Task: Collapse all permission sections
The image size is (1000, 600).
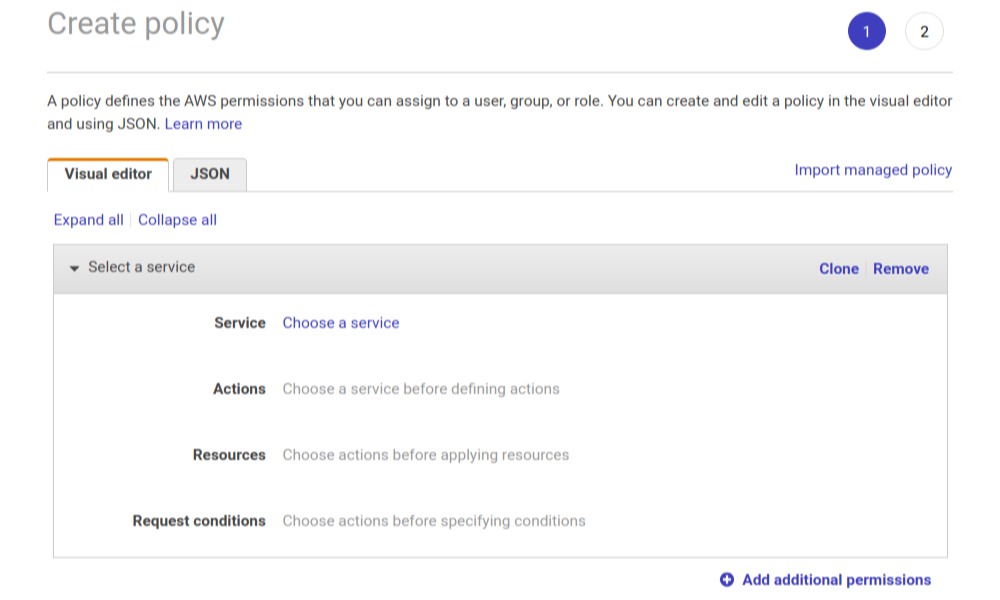Action: 177,220
